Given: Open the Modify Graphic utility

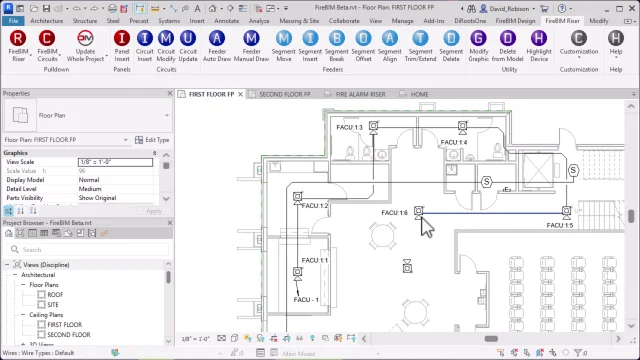Looking at the screenshot, I should tap(478, 46).
